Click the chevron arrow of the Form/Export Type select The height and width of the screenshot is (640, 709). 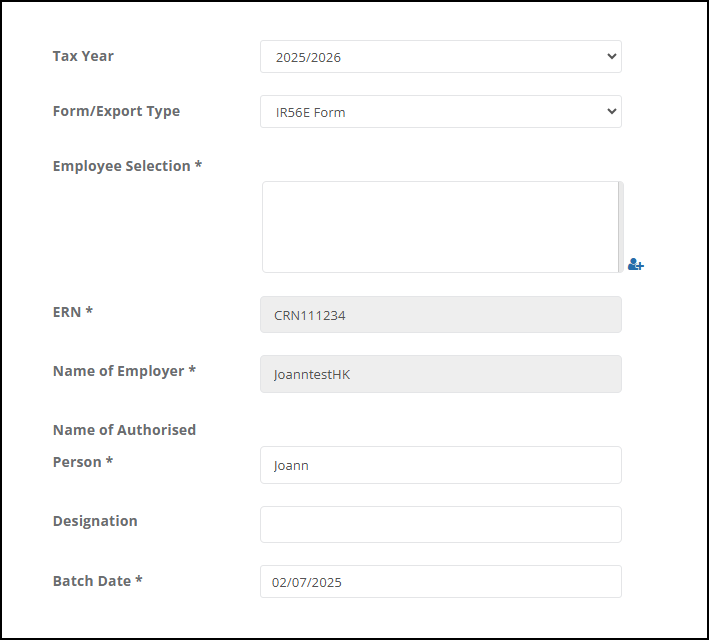click(611, 111)
